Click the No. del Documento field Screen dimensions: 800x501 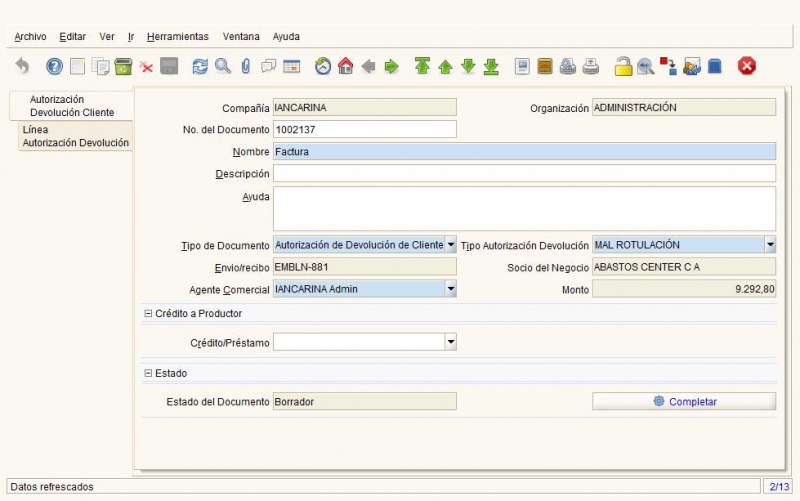tap(365, 129)
